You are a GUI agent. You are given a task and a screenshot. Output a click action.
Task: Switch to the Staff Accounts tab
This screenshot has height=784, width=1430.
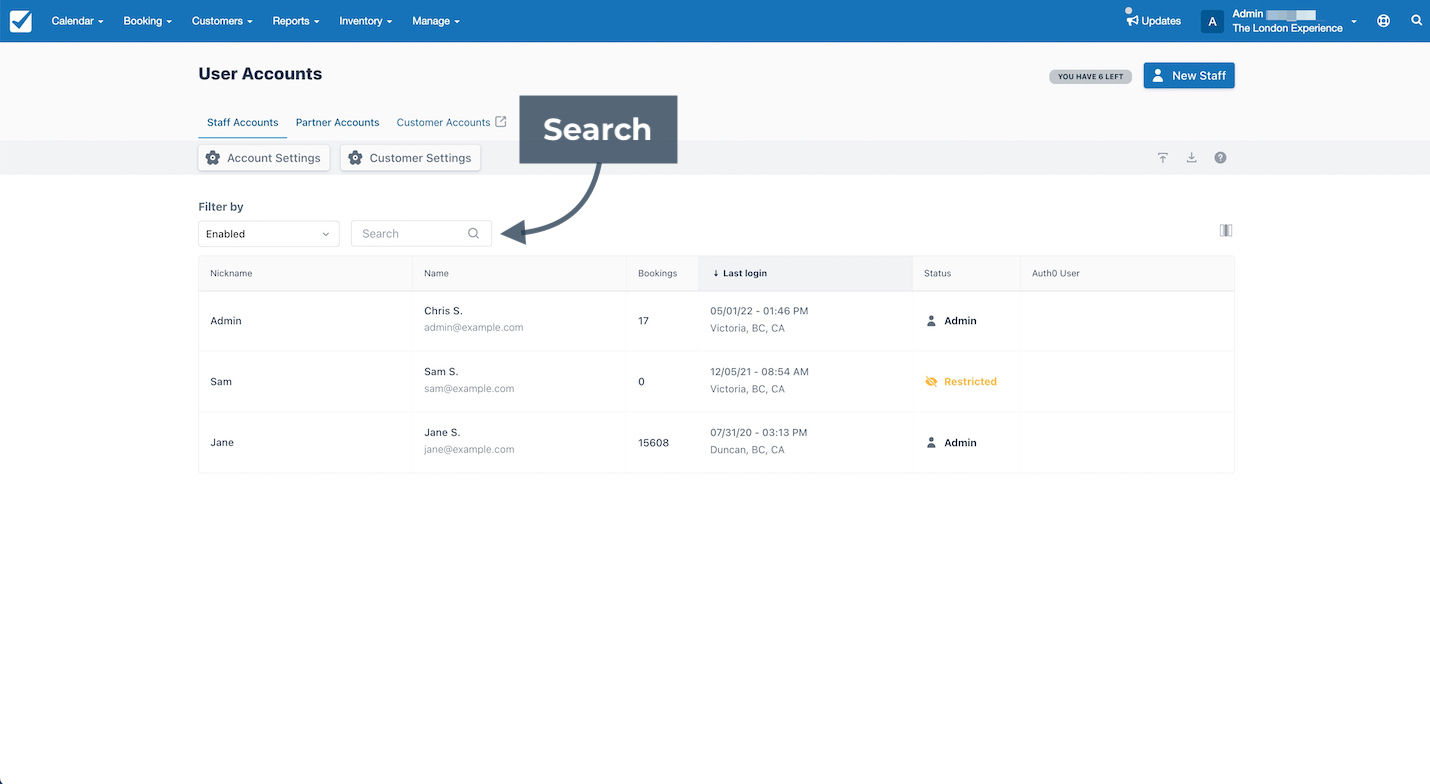(x=243, y=122)
